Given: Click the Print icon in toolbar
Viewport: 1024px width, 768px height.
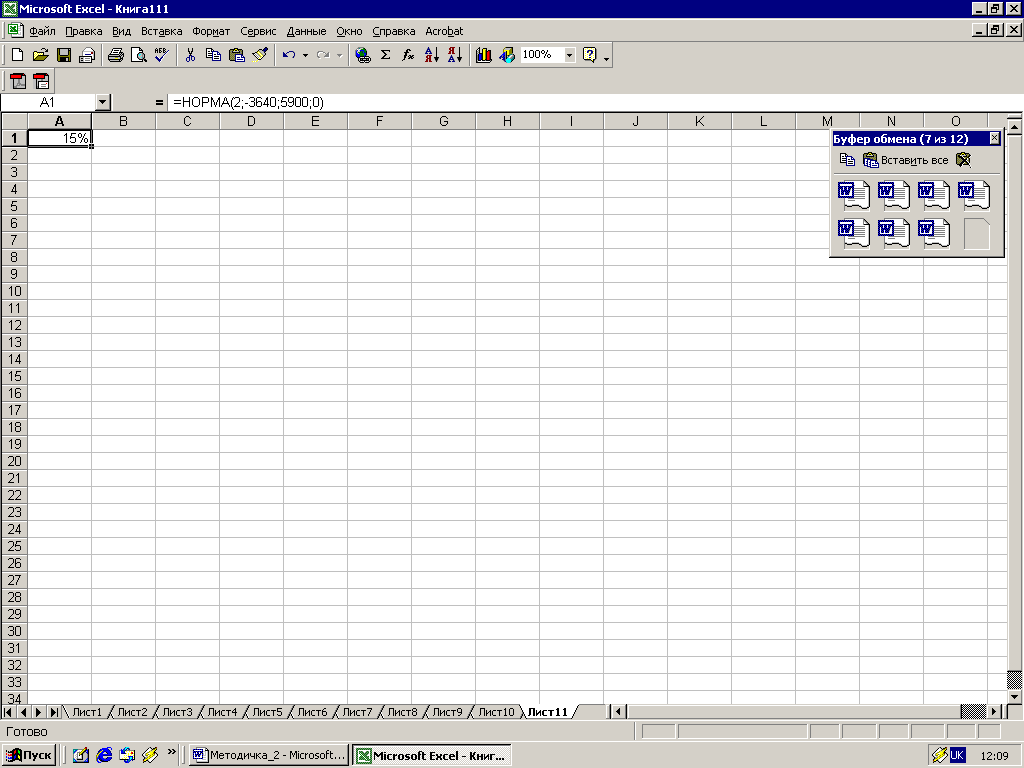Looking at the screenshot, I should tap(116, 55).
